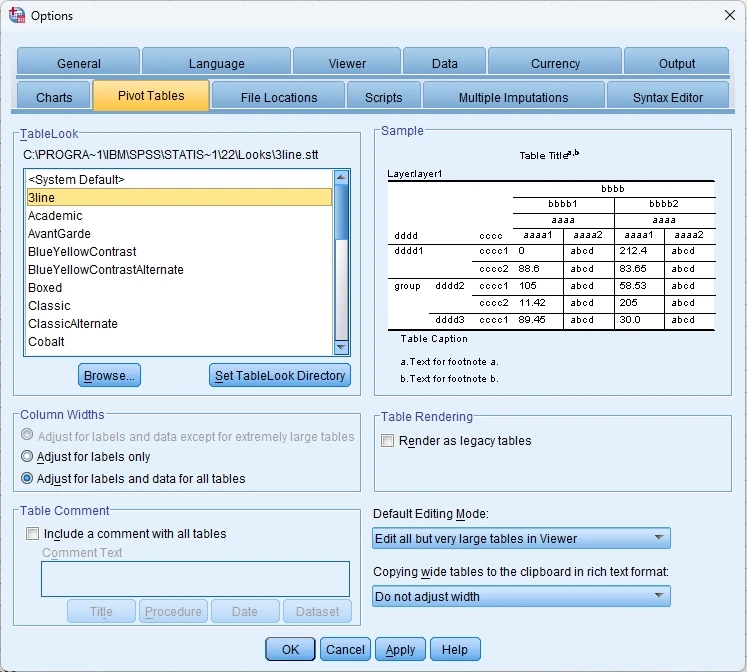Switch to the Language tab
The height and width of the screenshot is (672, 747).
pos(216,62)
